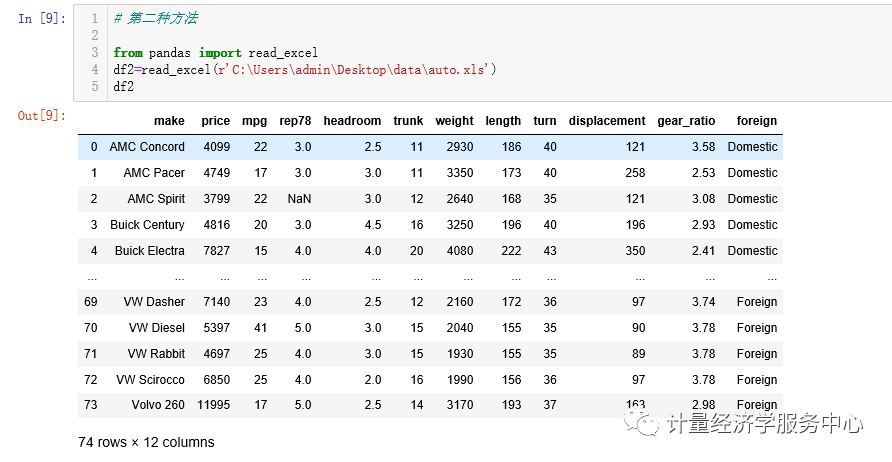Image resolution: width=892 pixels, height=462 pixels.
Task: Click displacement 196 in Buick Century row
Action: coord(635,225)
